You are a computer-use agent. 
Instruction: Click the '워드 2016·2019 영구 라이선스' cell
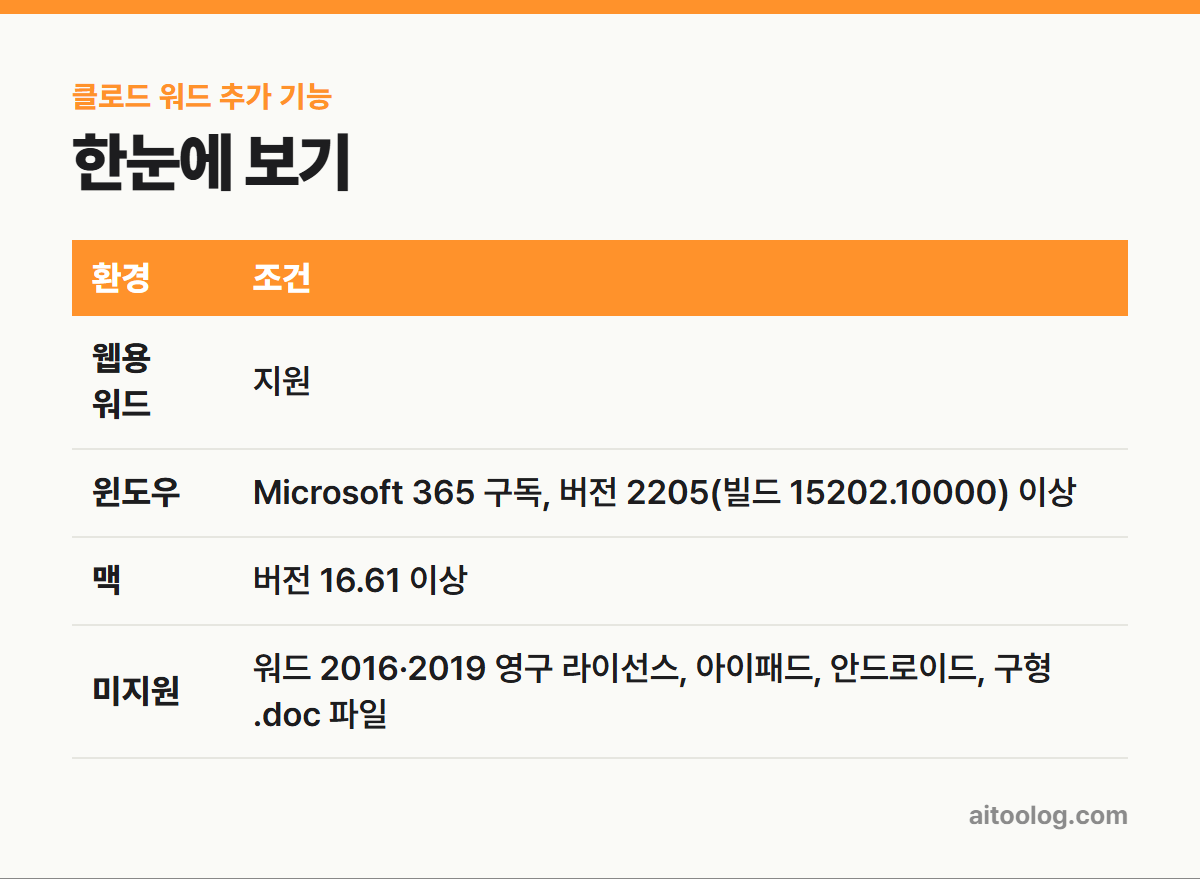(652, 691)
